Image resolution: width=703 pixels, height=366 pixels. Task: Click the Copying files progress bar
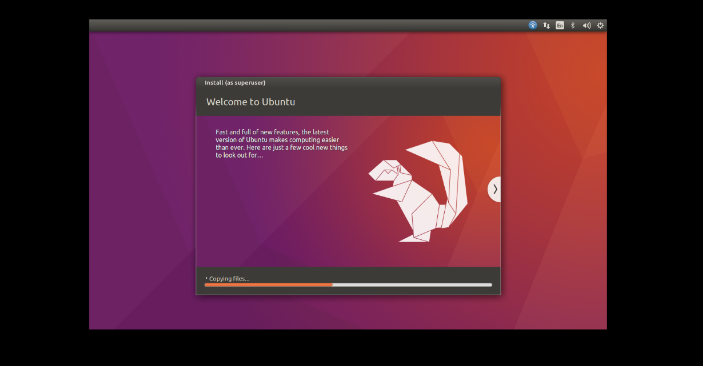pos(348,285)
